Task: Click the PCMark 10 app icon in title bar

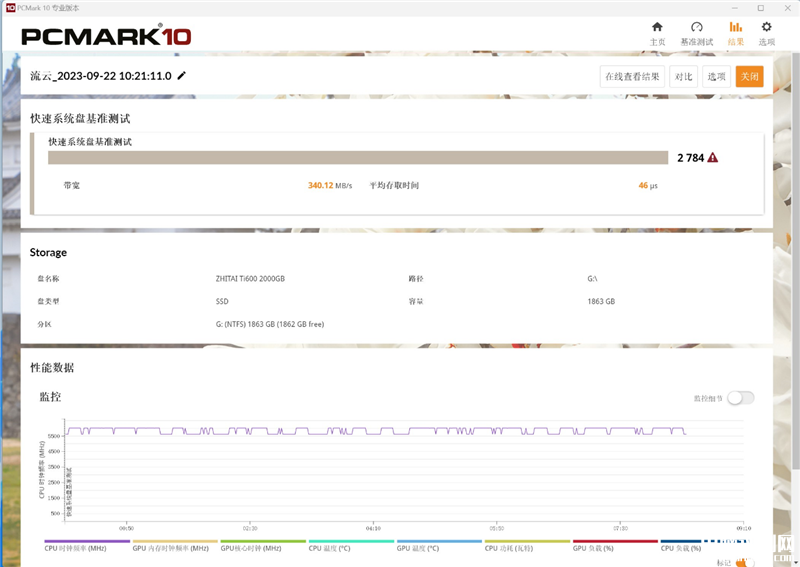Action: click(x=10, y=8)
